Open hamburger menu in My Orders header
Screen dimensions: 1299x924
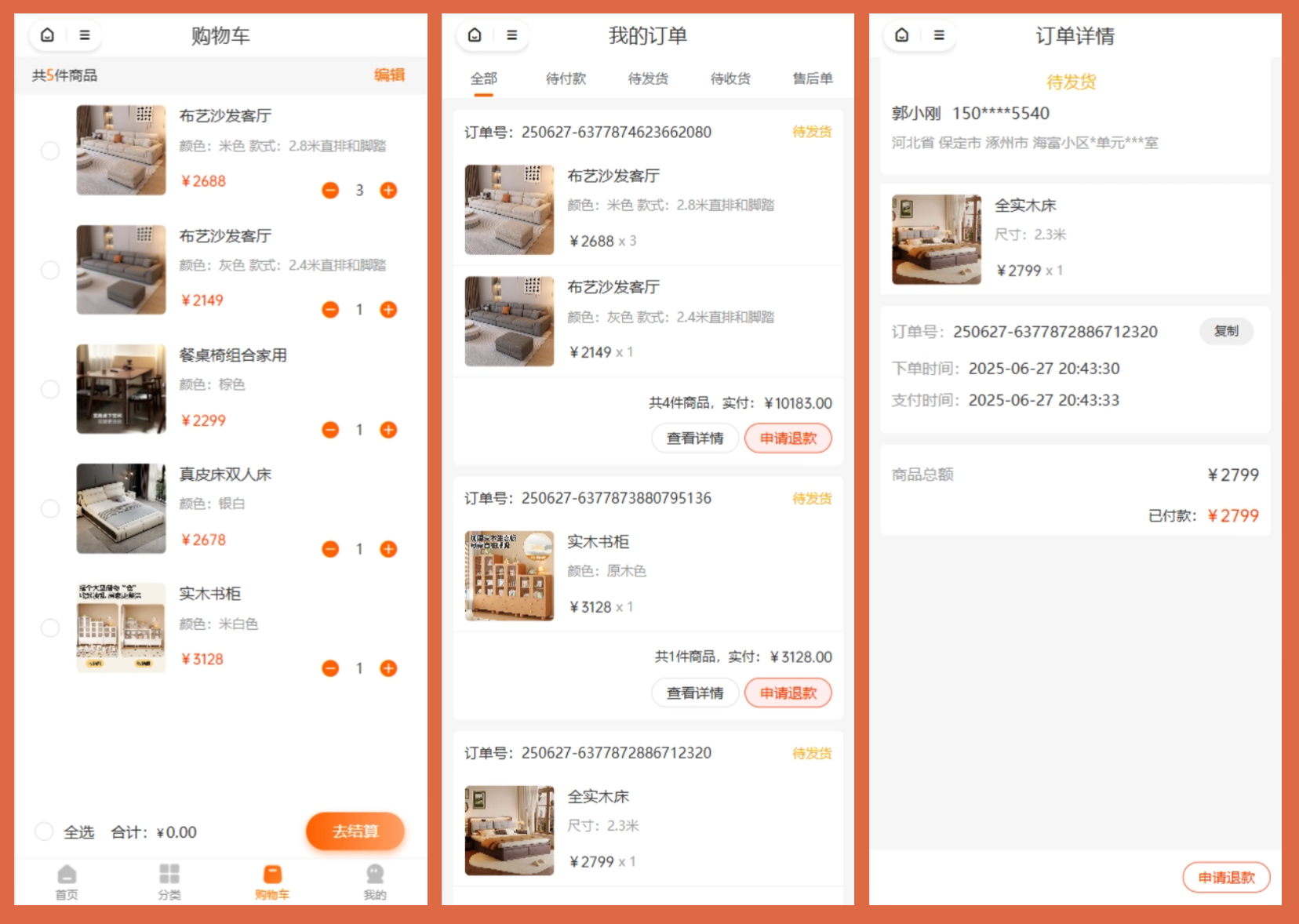[511, 35]
